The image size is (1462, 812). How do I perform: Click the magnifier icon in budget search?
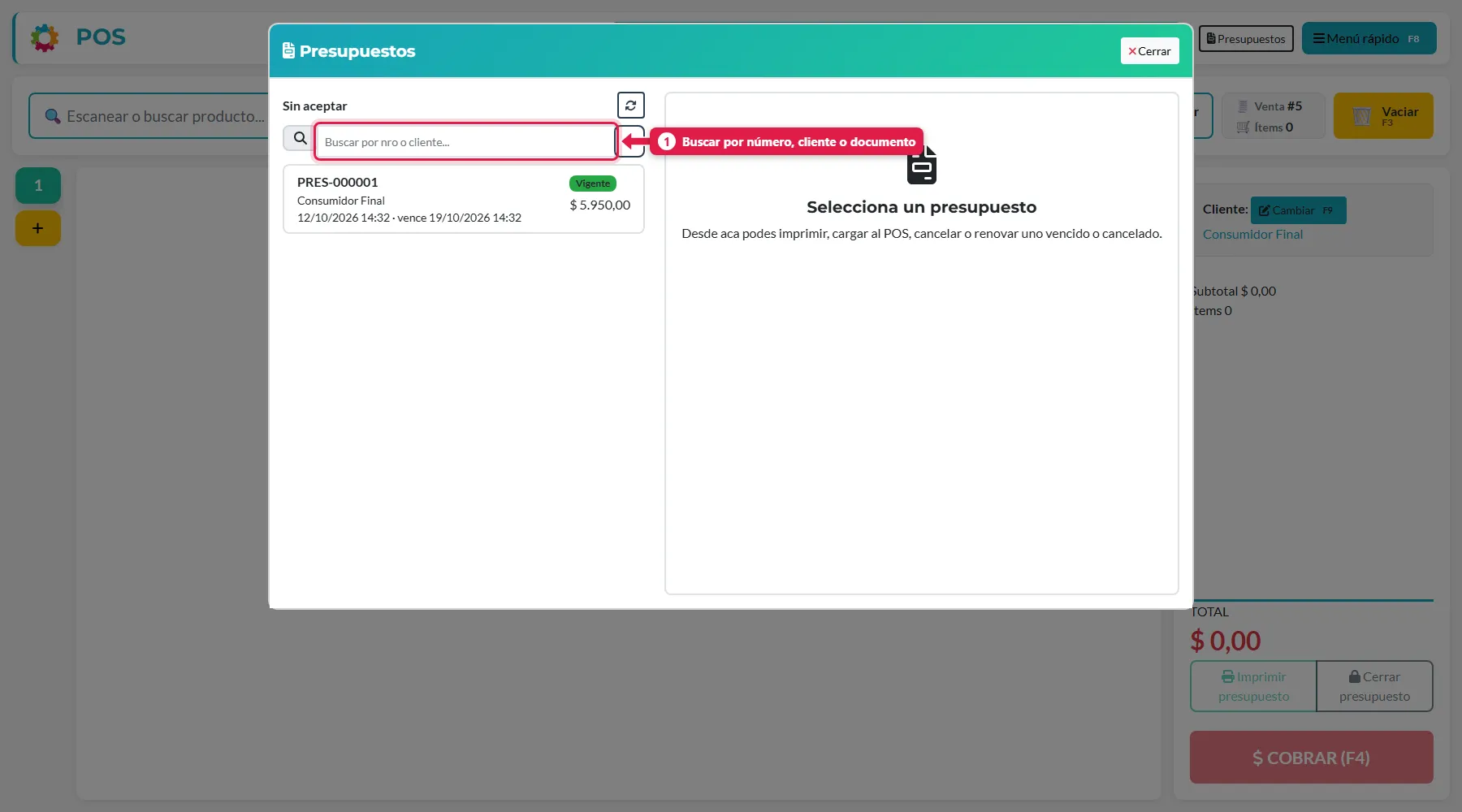[x=300, y=138]
